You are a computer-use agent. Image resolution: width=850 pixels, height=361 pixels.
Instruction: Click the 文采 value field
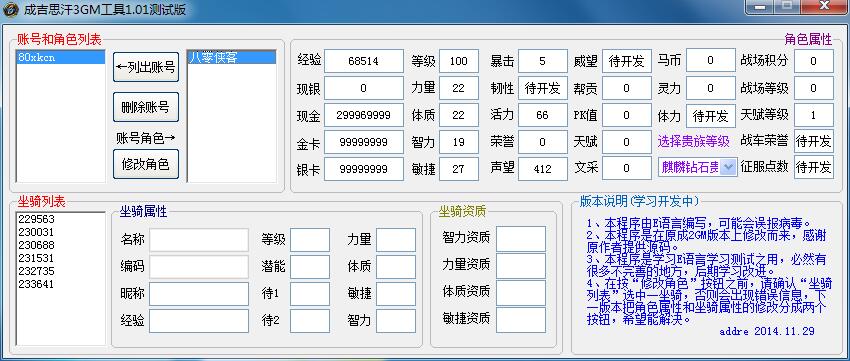tap(627, 169)
